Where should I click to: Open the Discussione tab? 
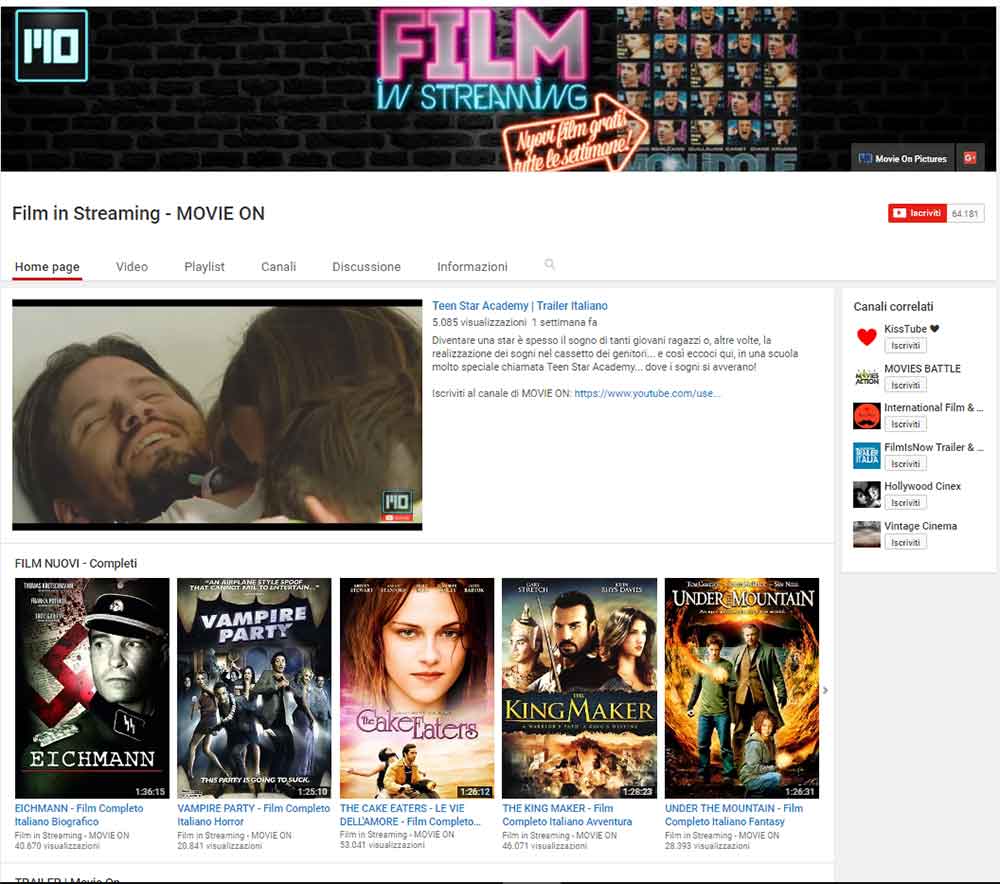point(366,267)
